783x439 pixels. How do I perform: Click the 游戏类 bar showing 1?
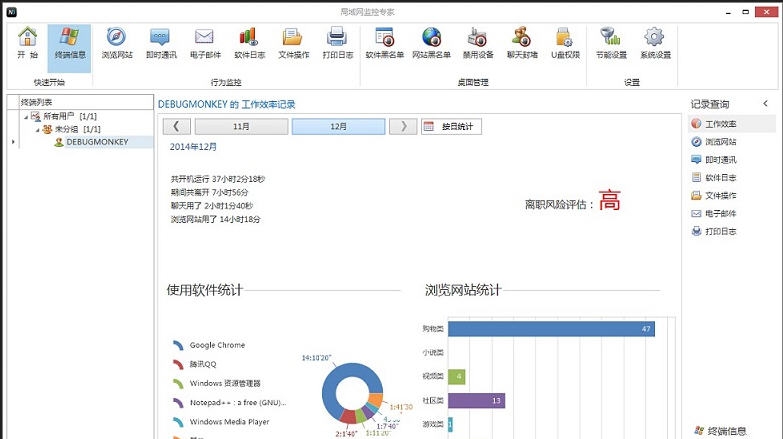tap(450, 425)
